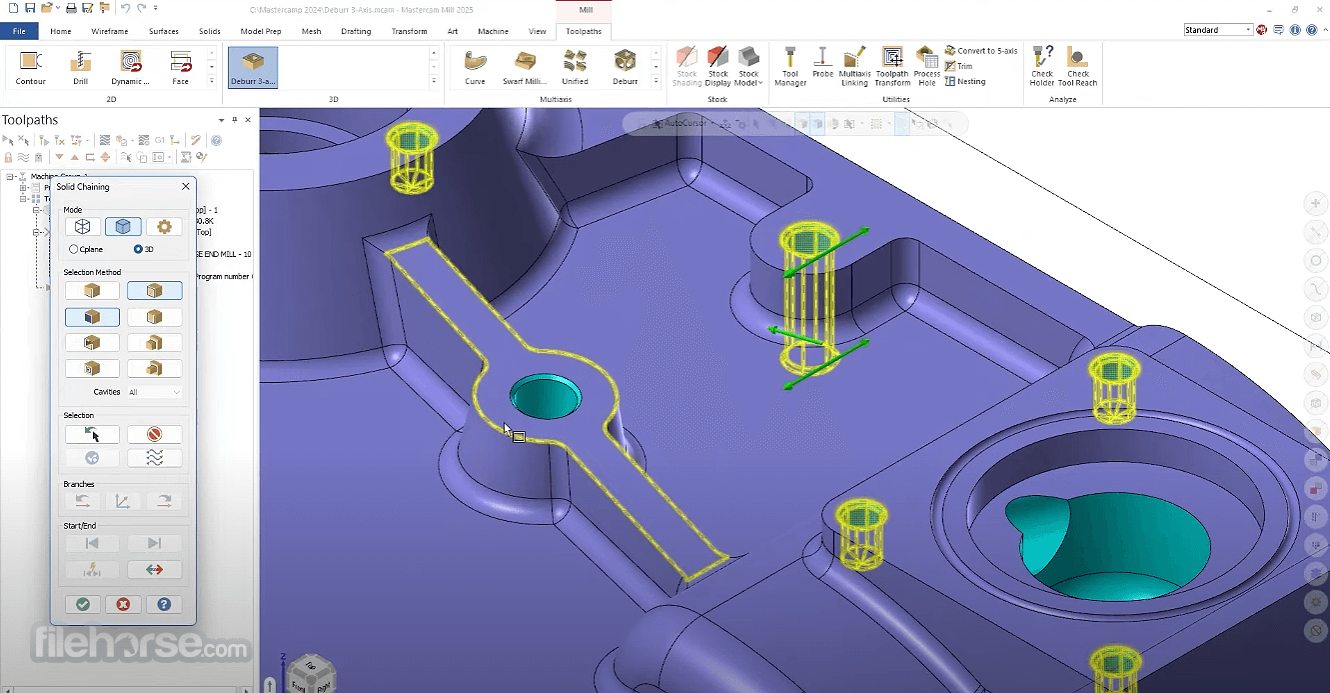Click the Nesting utility
Screen dimensions: 1330x693
coord(965,81)
